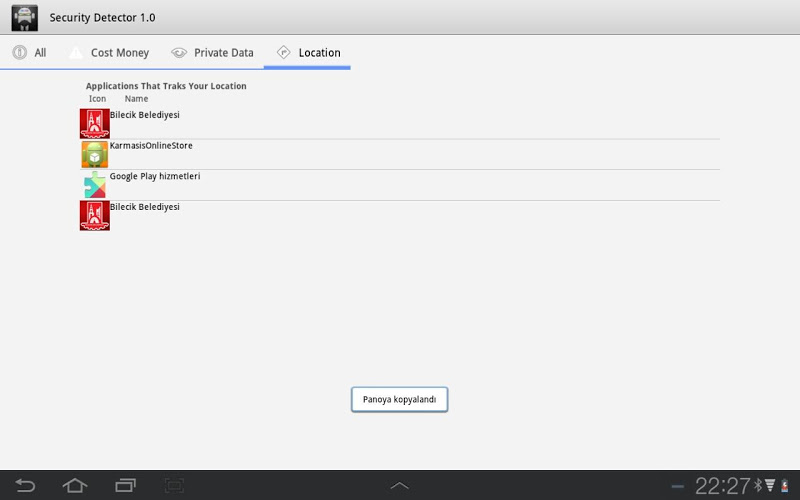Tap the warning triangle icon for Cost Money
Viewport: 800px width, 500px height.
(x=76, y=53)
